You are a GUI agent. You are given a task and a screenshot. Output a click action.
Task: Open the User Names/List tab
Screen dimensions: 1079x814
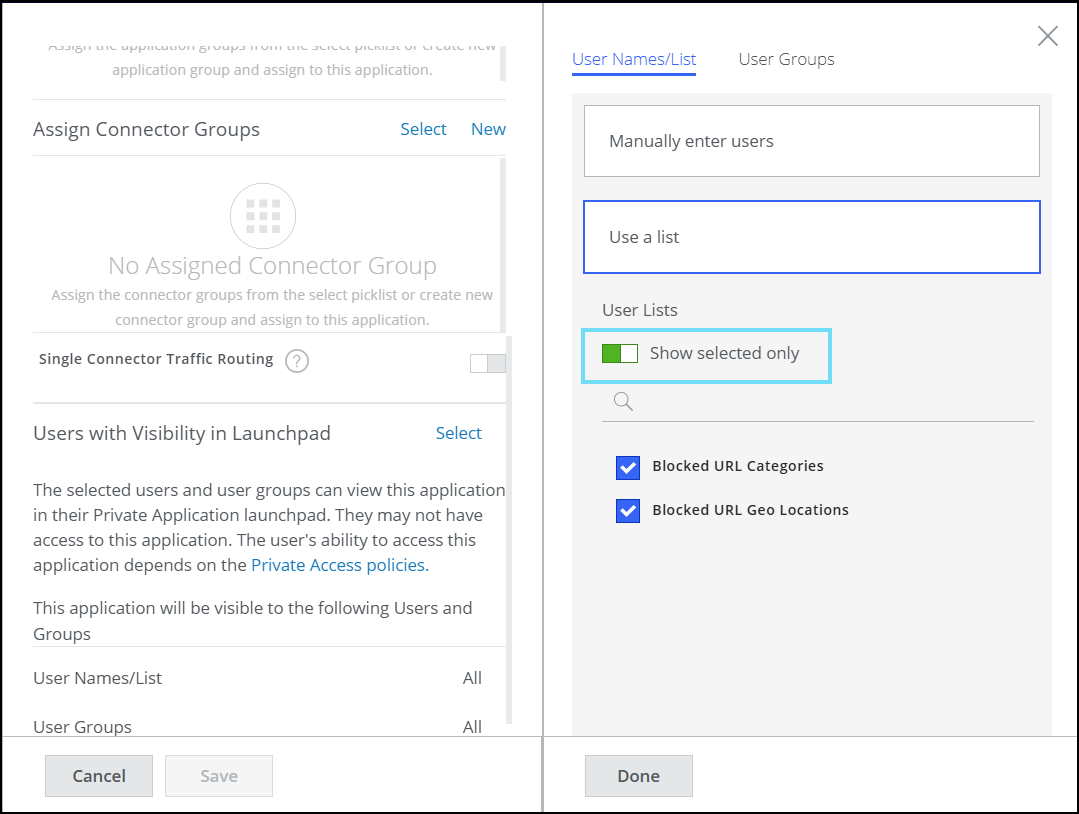(x=634, y=60)
